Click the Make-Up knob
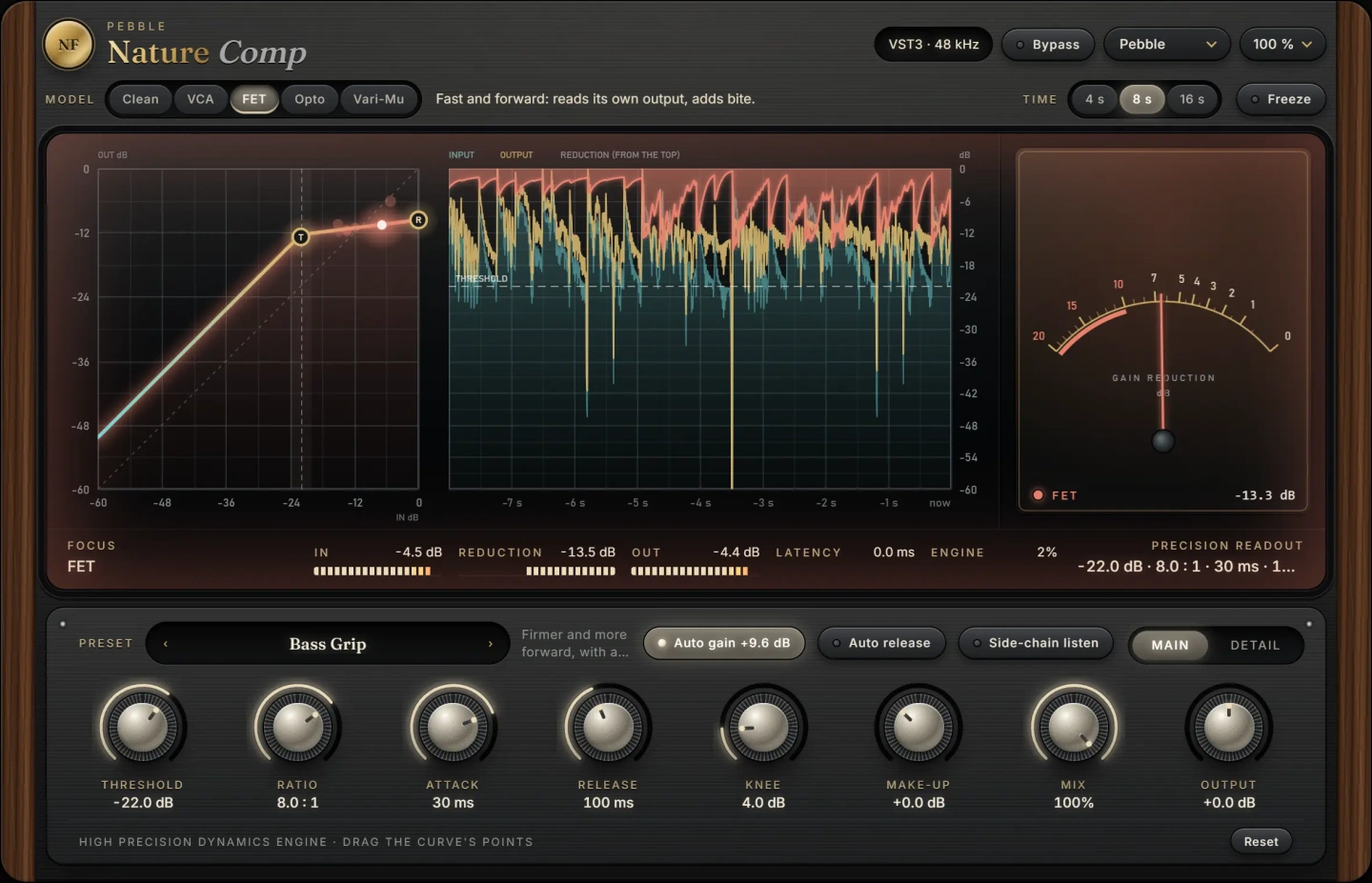The height and width of the screenshot is (883, 1372). click(x=918, y=728)
